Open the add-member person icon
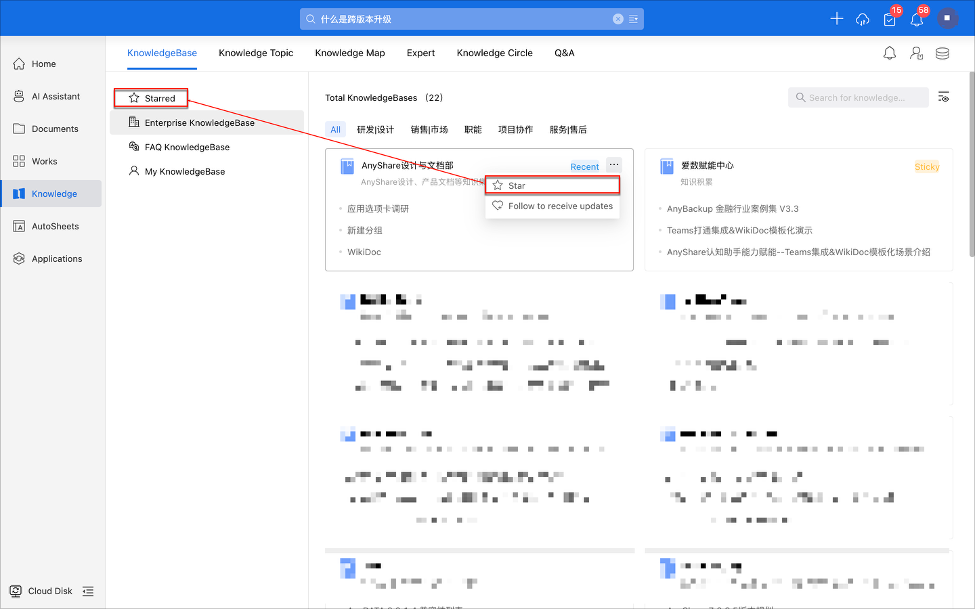 pos(916,53)
